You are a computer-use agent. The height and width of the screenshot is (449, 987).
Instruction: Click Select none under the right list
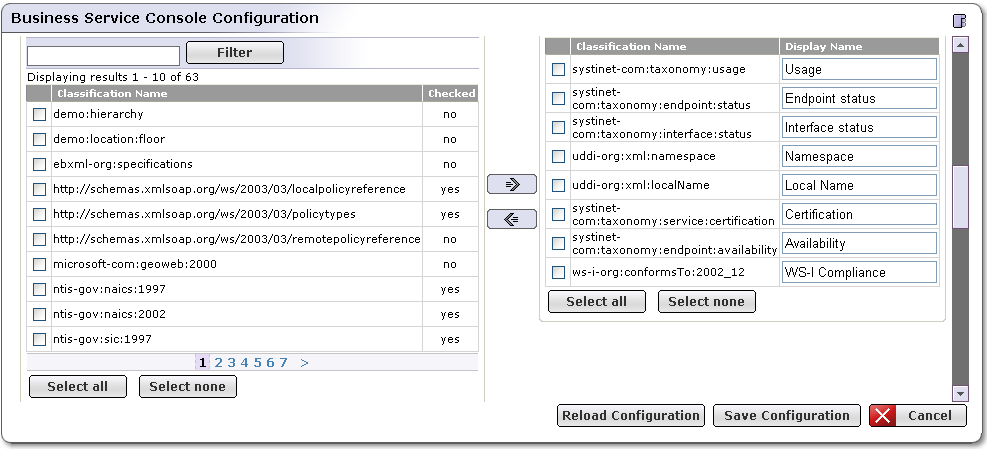click(706, 301)
